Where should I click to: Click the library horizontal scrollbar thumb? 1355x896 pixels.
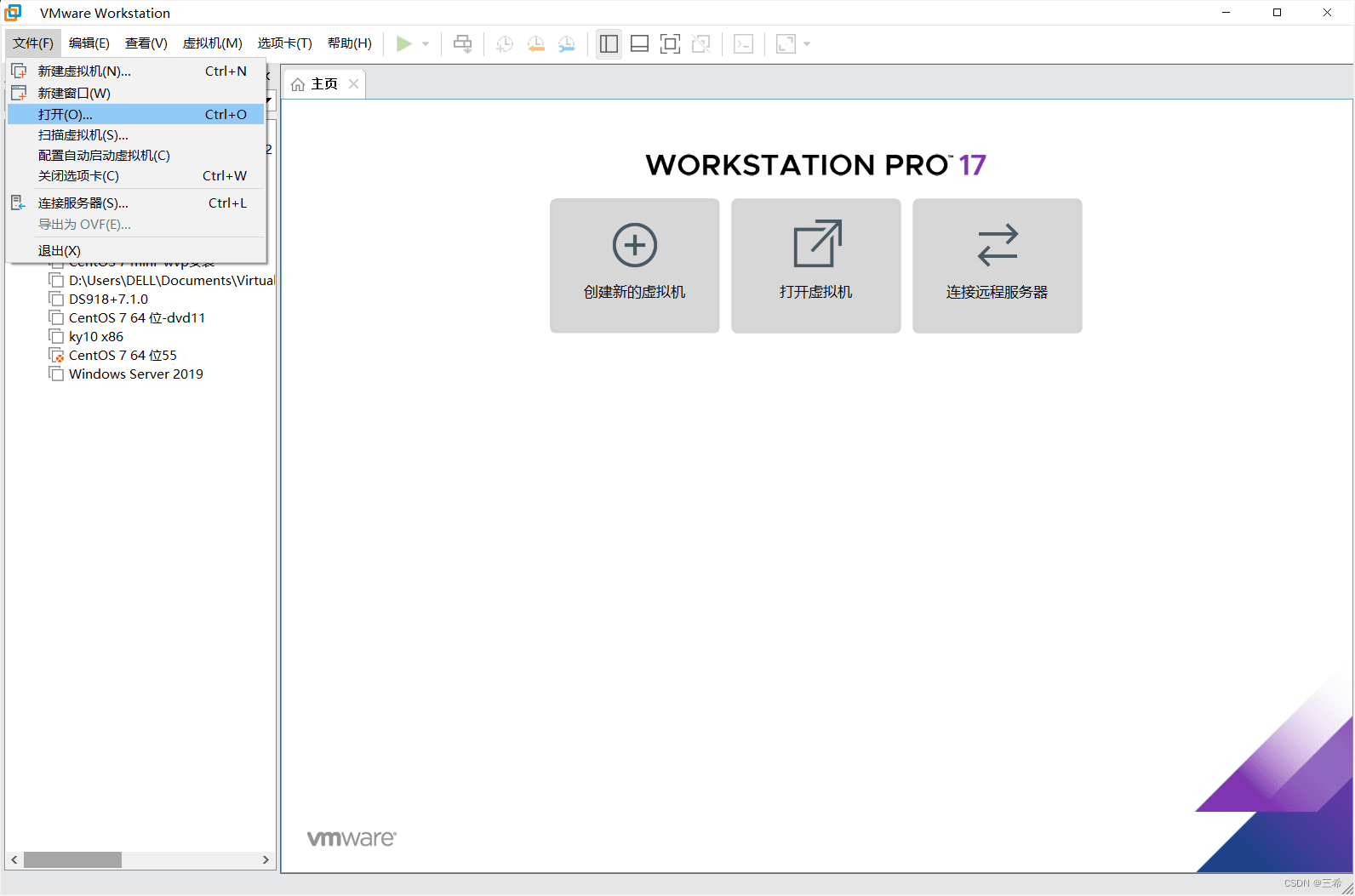(x=72, y=860)
